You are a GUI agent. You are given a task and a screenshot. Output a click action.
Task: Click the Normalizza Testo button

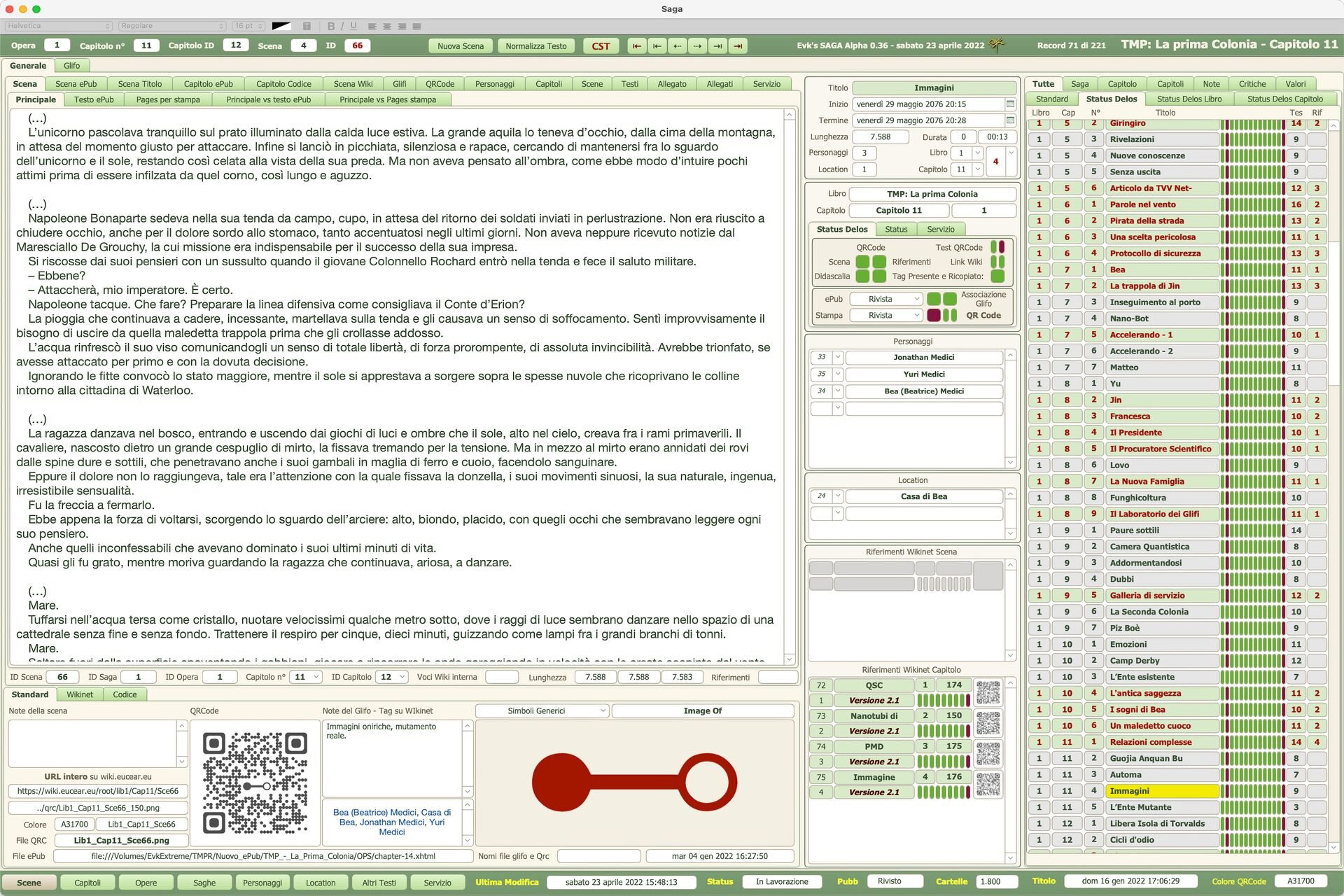click(x=536, y=46)
